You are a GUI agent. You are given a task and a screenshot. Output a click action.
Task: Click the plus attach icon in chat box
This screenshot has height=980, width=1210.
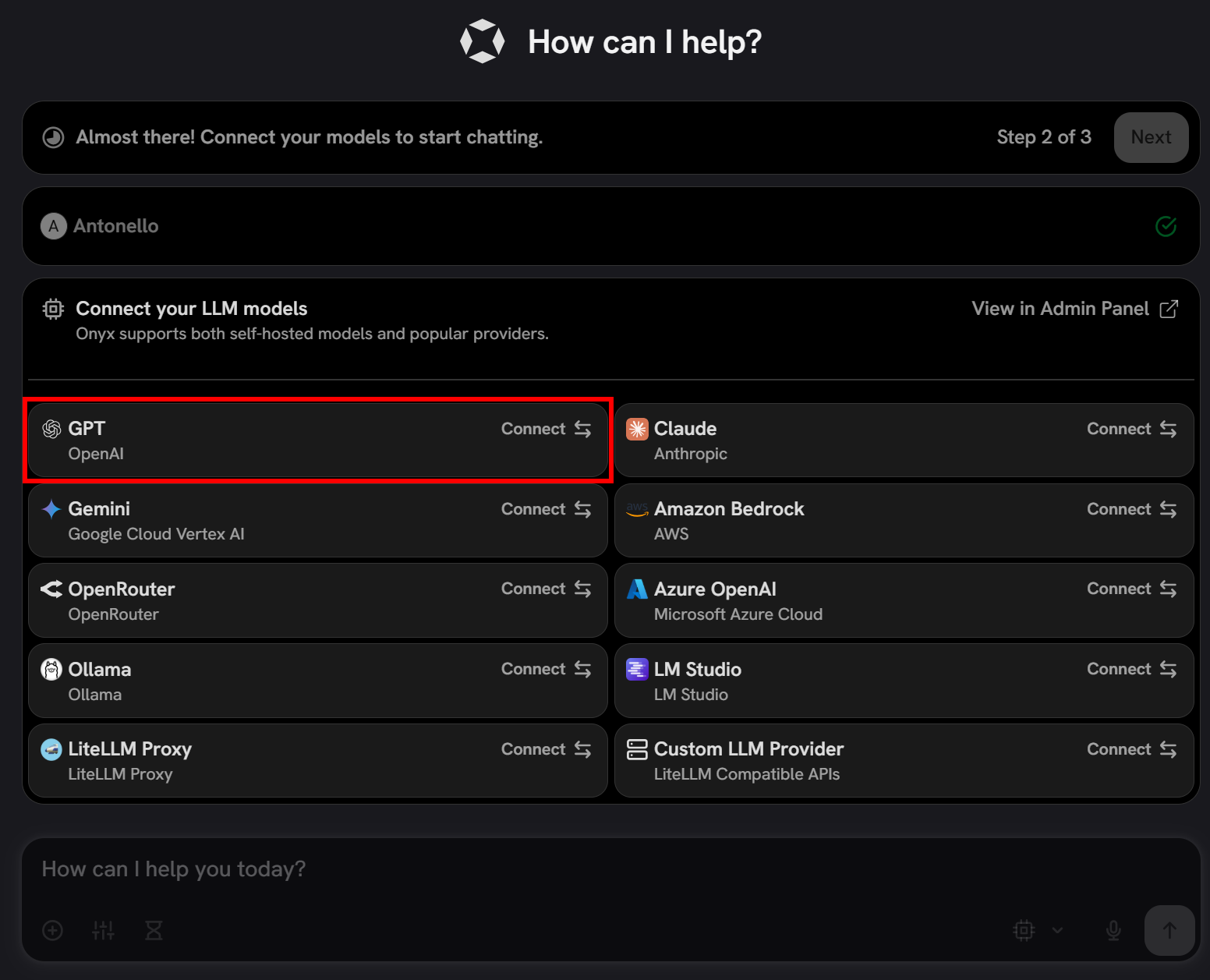[x=53, y=930]
